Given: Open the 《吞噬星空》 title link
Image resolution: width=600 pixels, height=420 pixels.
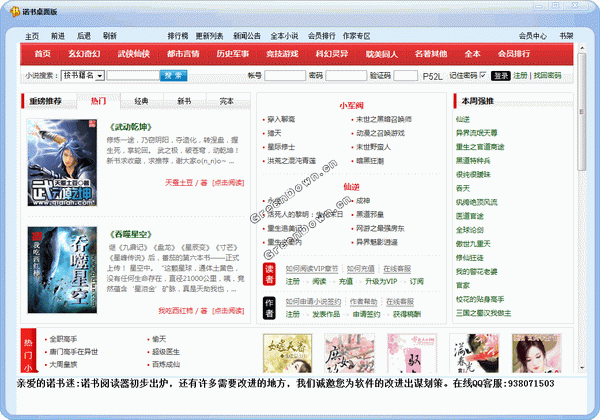Looking at the screenshot, I should tap(131, 234).
